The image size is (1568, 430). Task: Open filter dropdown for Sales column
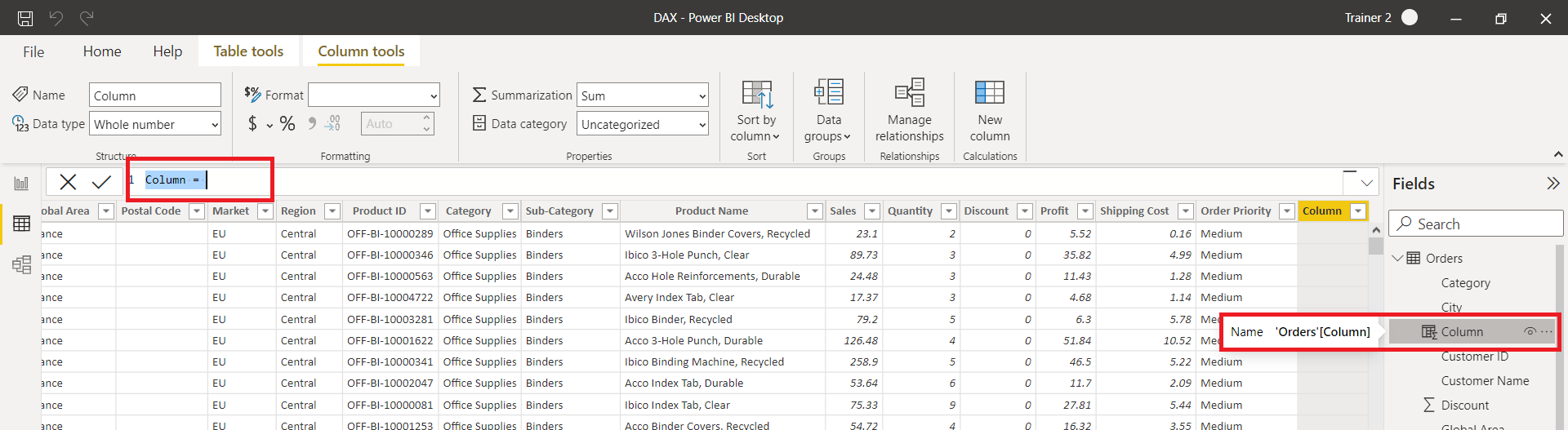pos(872,211)
